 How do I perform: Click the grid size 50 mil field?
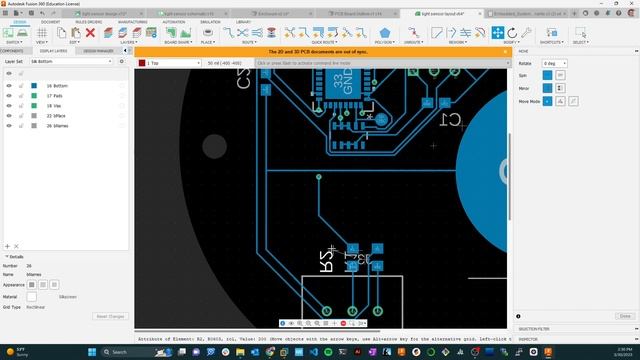tap(228, 63)
